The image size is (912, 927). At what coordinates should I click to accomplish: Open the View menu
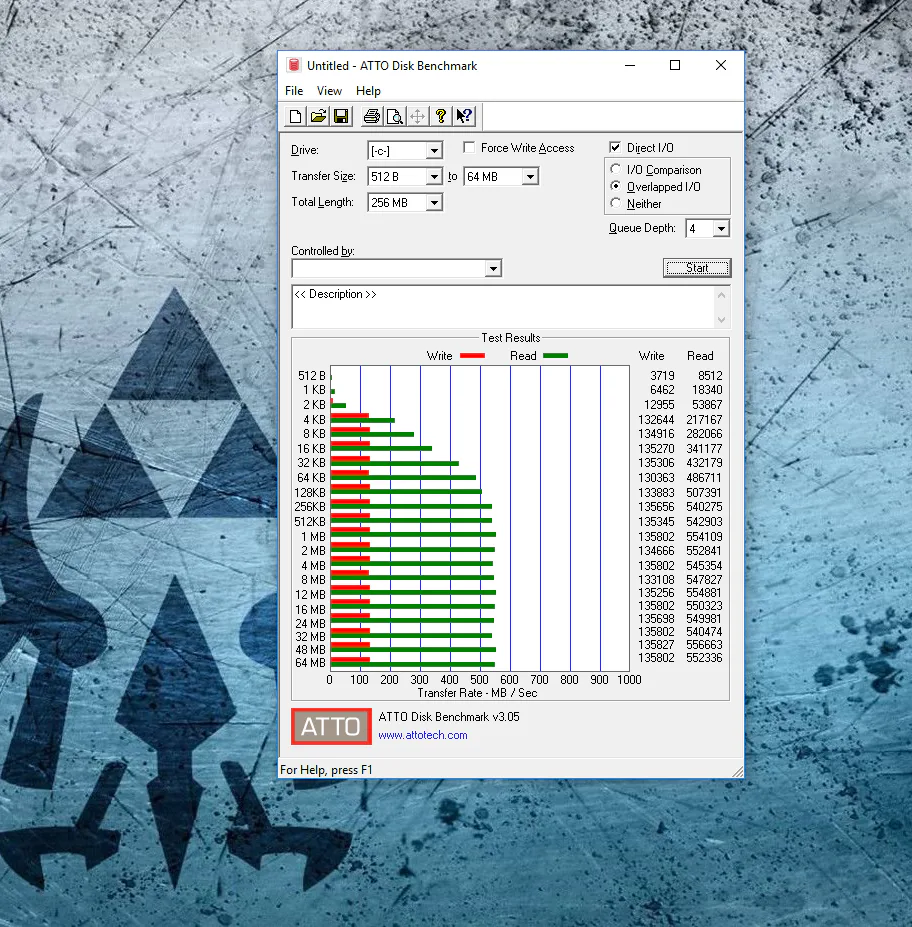329,90
